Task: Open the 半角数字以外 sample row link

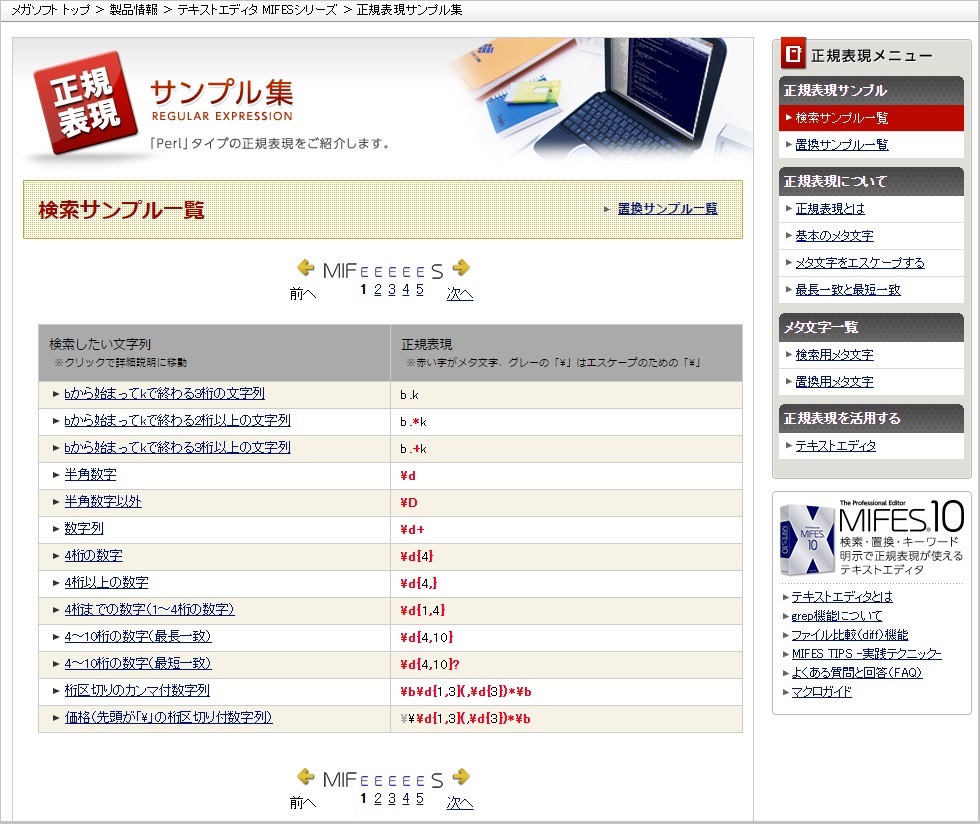Action: point(103,502)
